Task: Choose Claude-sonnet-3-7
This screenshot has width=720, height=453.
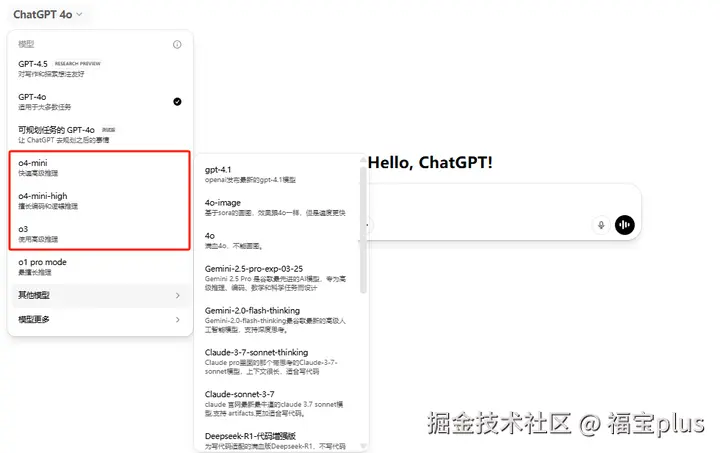Action: [277, 403]
